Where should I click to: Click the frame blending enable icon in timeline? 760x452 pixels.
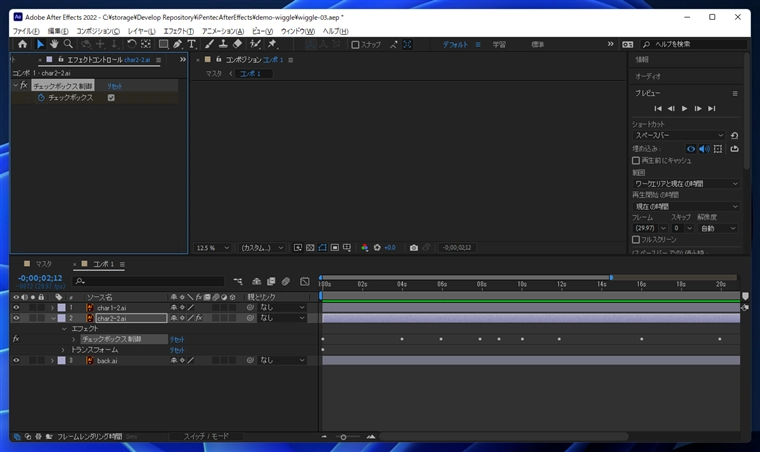[x=271, y=281]
